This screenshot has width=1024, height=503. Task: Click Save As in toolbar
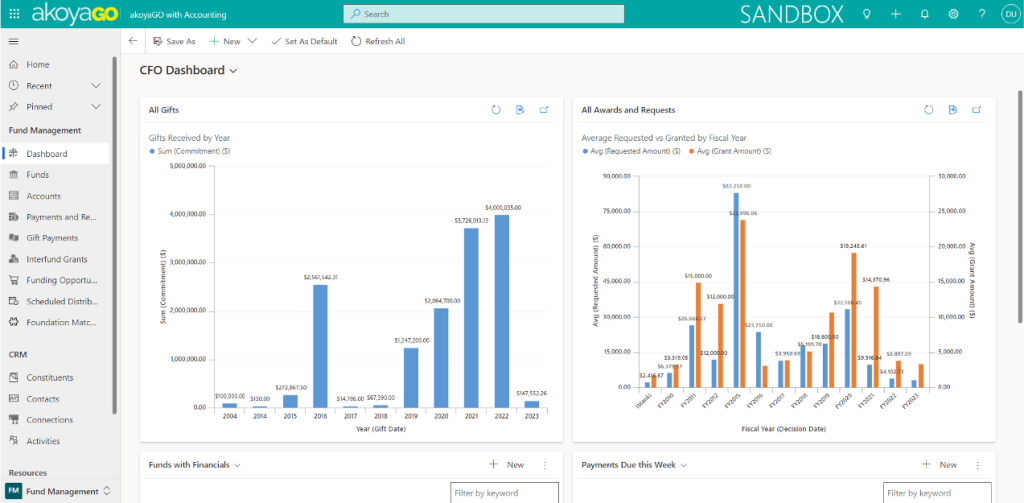[x=174, y=41]
